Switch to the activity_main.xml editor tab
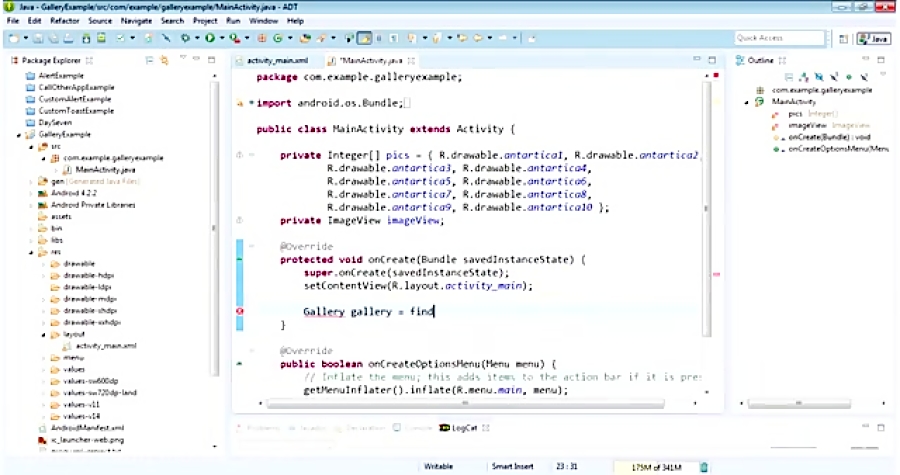 (271, 60)
